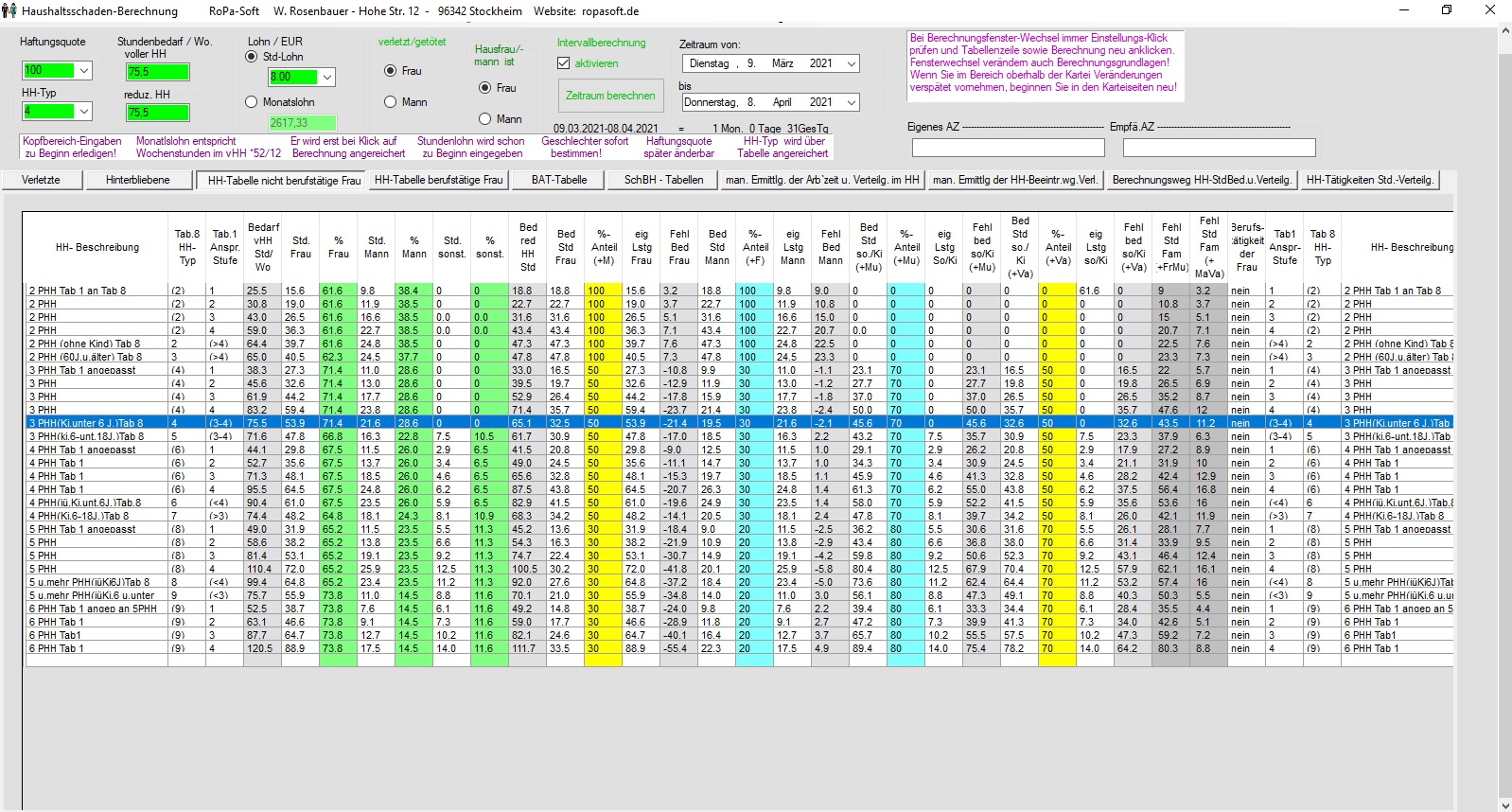1512x812 pixels.
Task: Click the Eigenes AZ input field
Action: 1008,148
